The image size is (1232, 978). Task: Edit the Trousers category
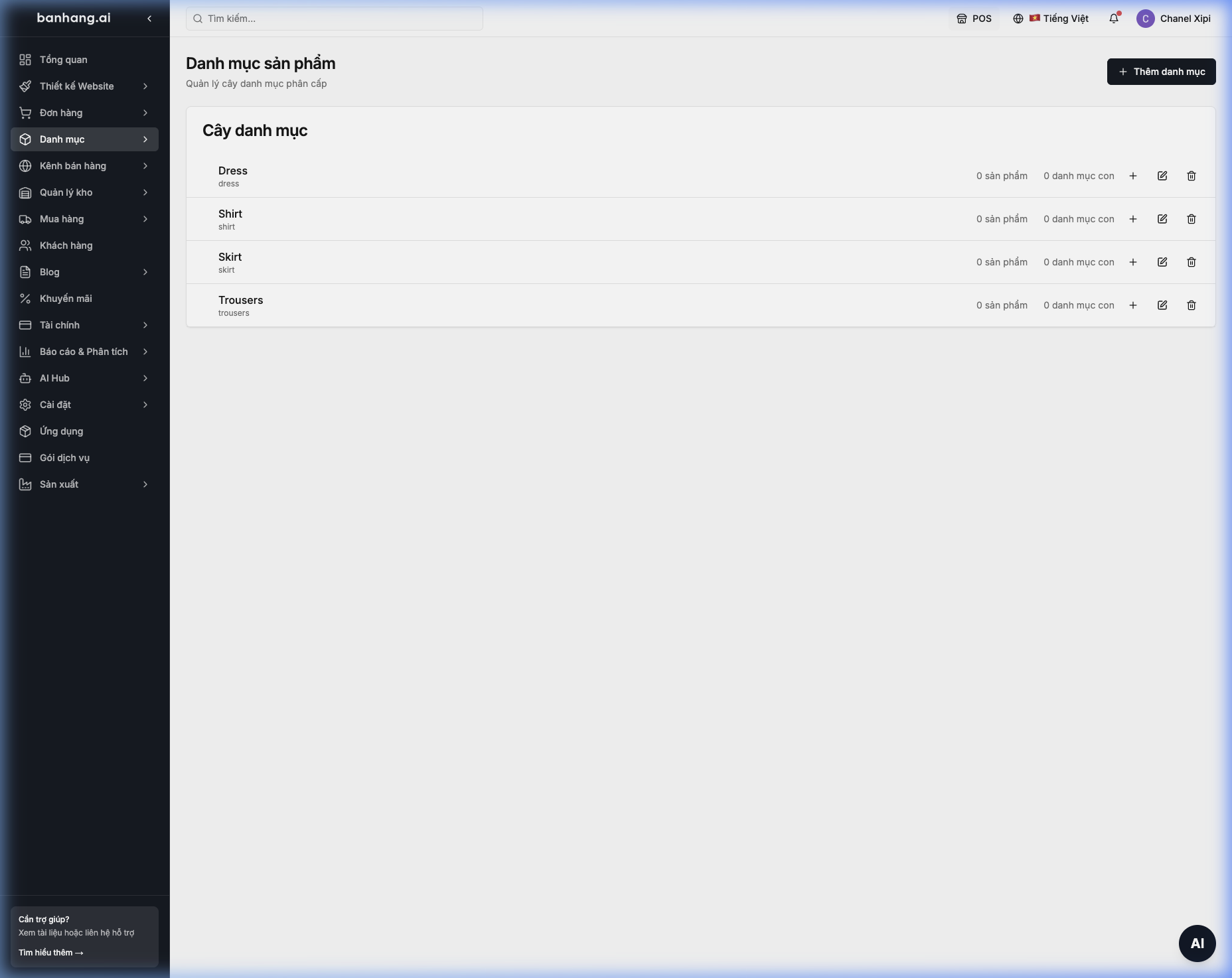pyautogui.click(x=1162, y=305)
